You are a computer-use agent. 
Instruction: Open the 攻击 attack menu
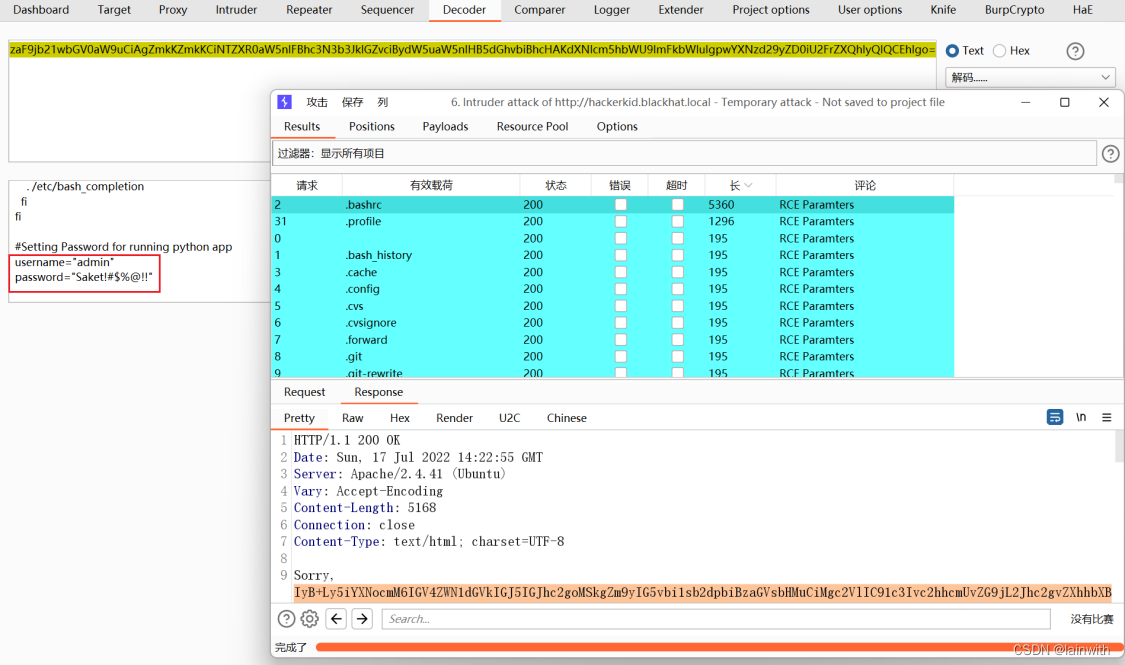[x=316, y=103]
